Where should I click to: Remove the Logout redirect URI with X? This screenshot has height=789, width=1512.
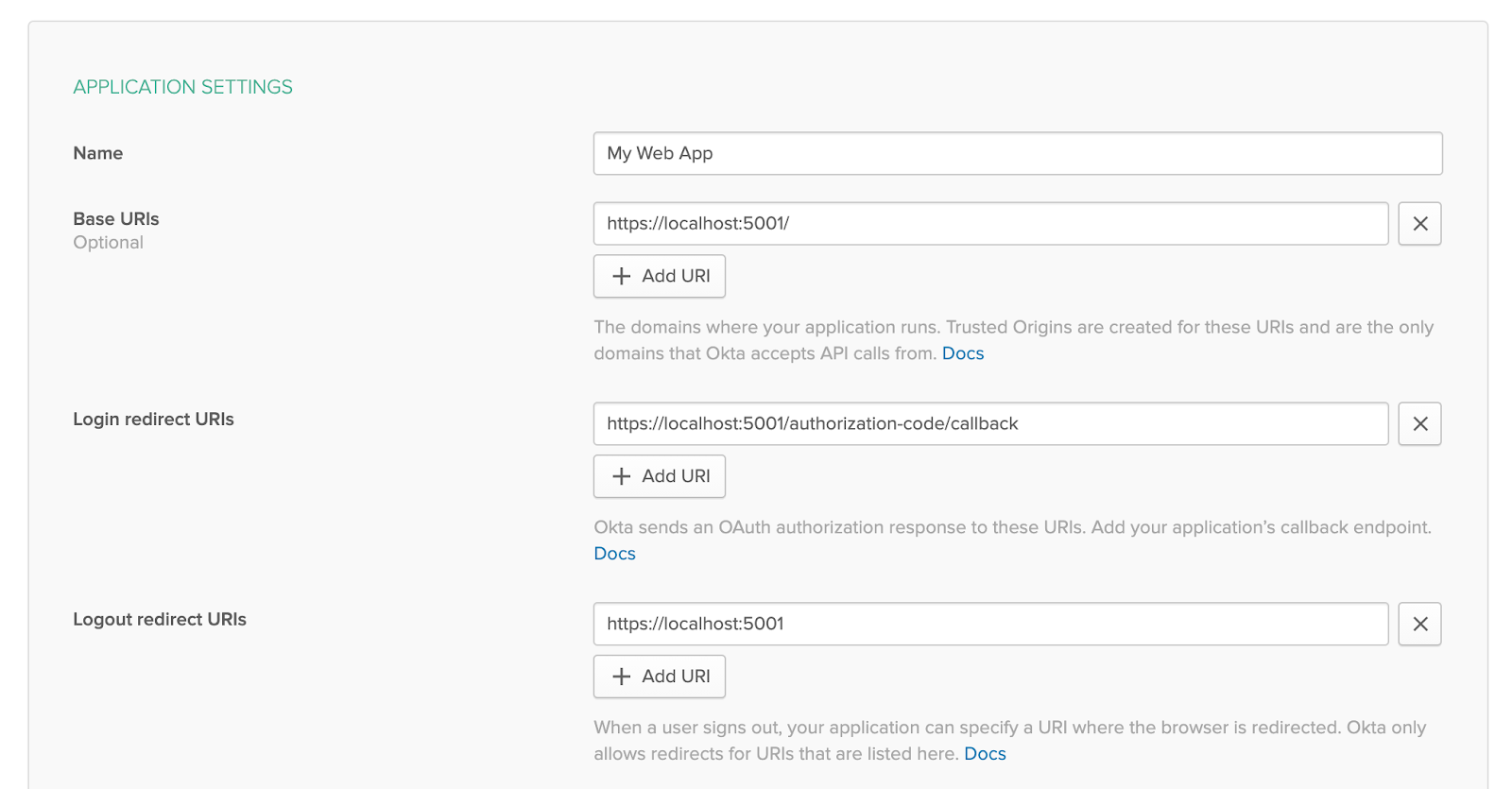pyautogui.click(x=1419, y=625)
